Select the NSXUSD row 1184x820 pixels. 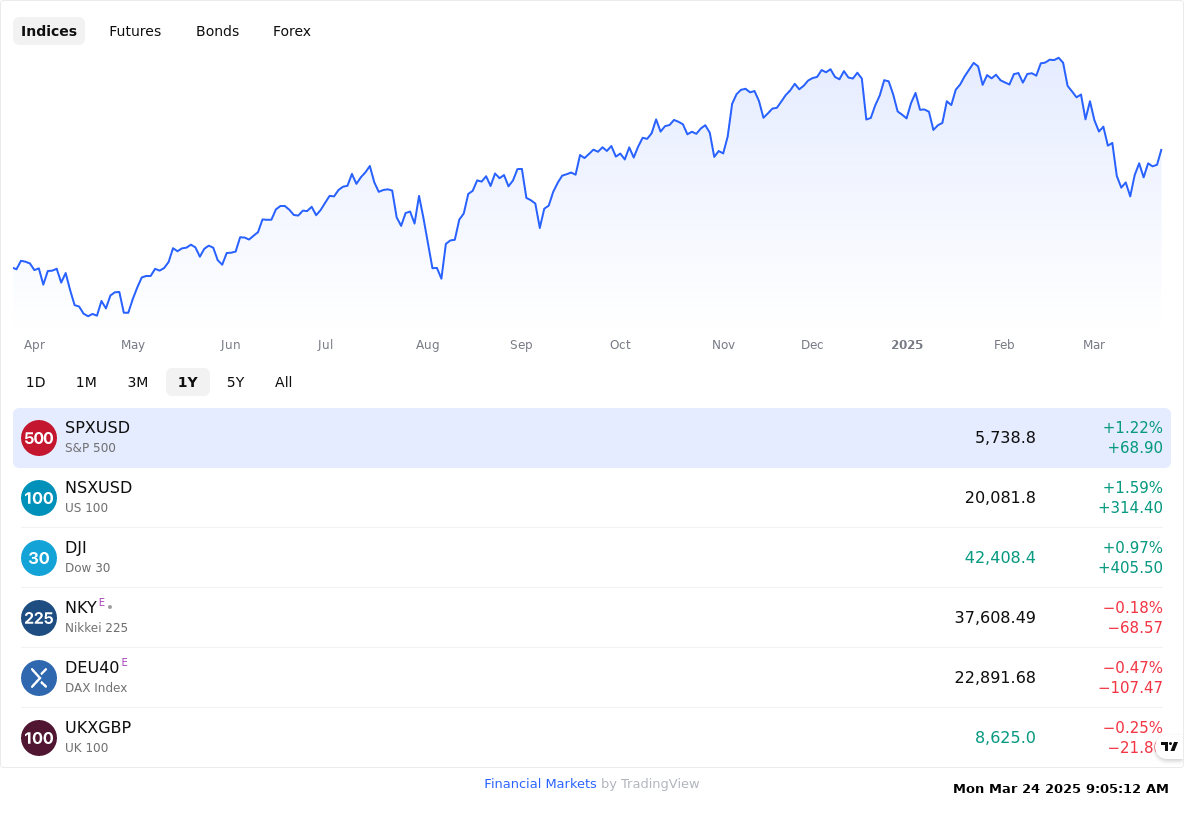coord(592,498)
